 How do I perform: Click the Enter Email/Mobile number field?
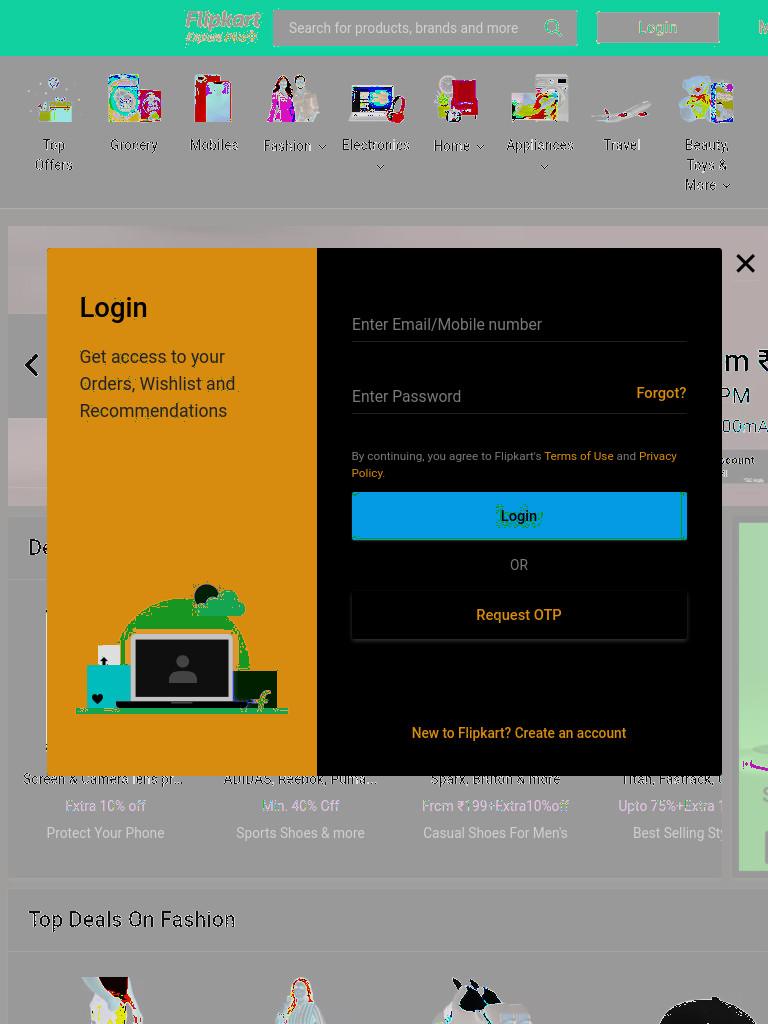(519, 325)
